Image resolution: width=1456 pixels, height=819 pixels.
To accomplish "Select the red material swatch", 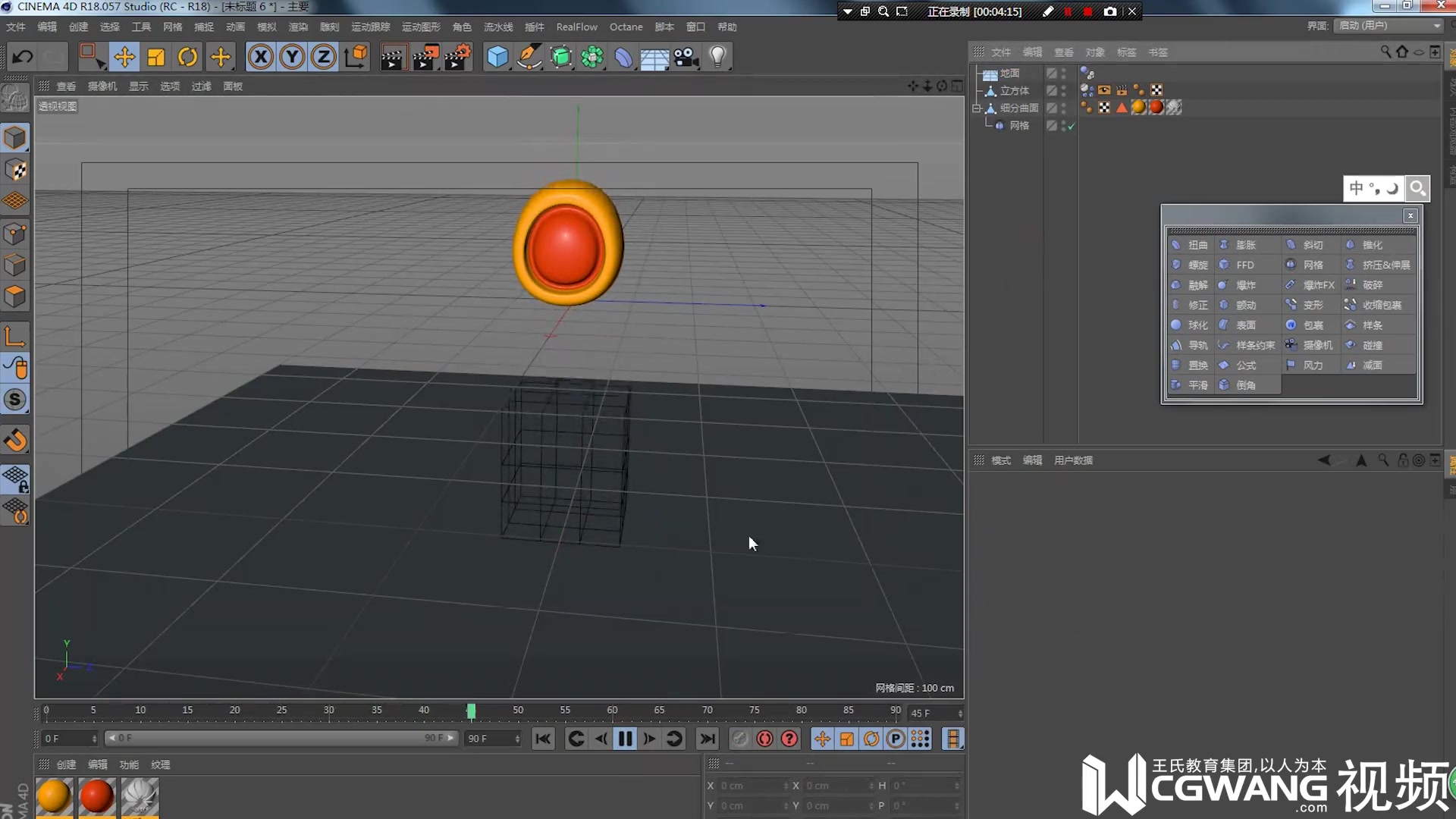I will pyautogui.click(x=96, y=796).
